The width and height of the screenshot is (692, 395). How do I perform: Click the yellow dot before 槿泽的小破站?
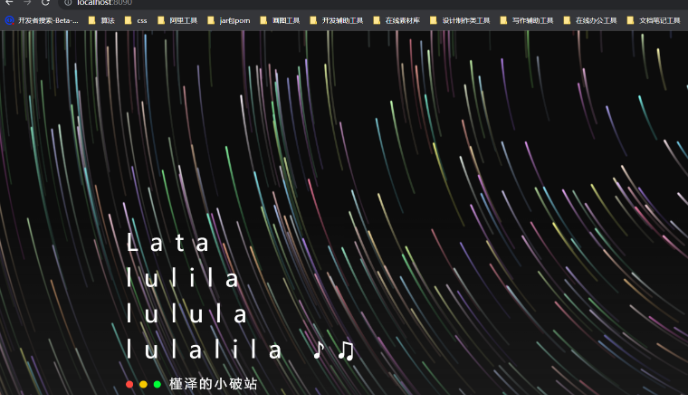tap(143, 384)
